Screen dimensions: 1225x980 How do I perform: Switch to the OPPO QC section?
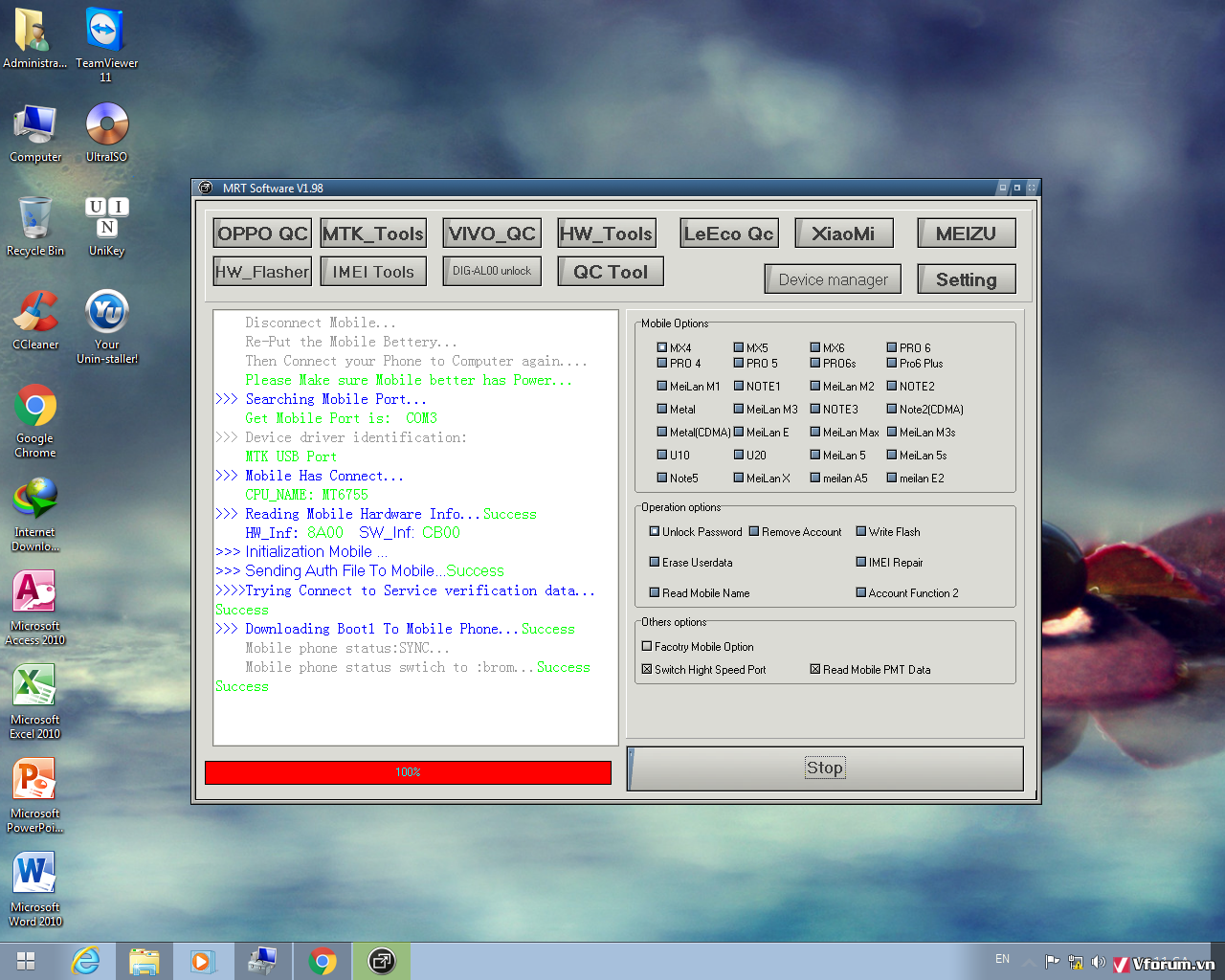click(262, 234)
